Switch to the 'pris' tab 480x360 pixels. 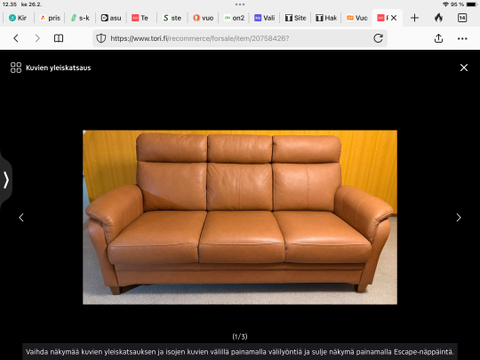pyautogui.click(x=50, y=18)
